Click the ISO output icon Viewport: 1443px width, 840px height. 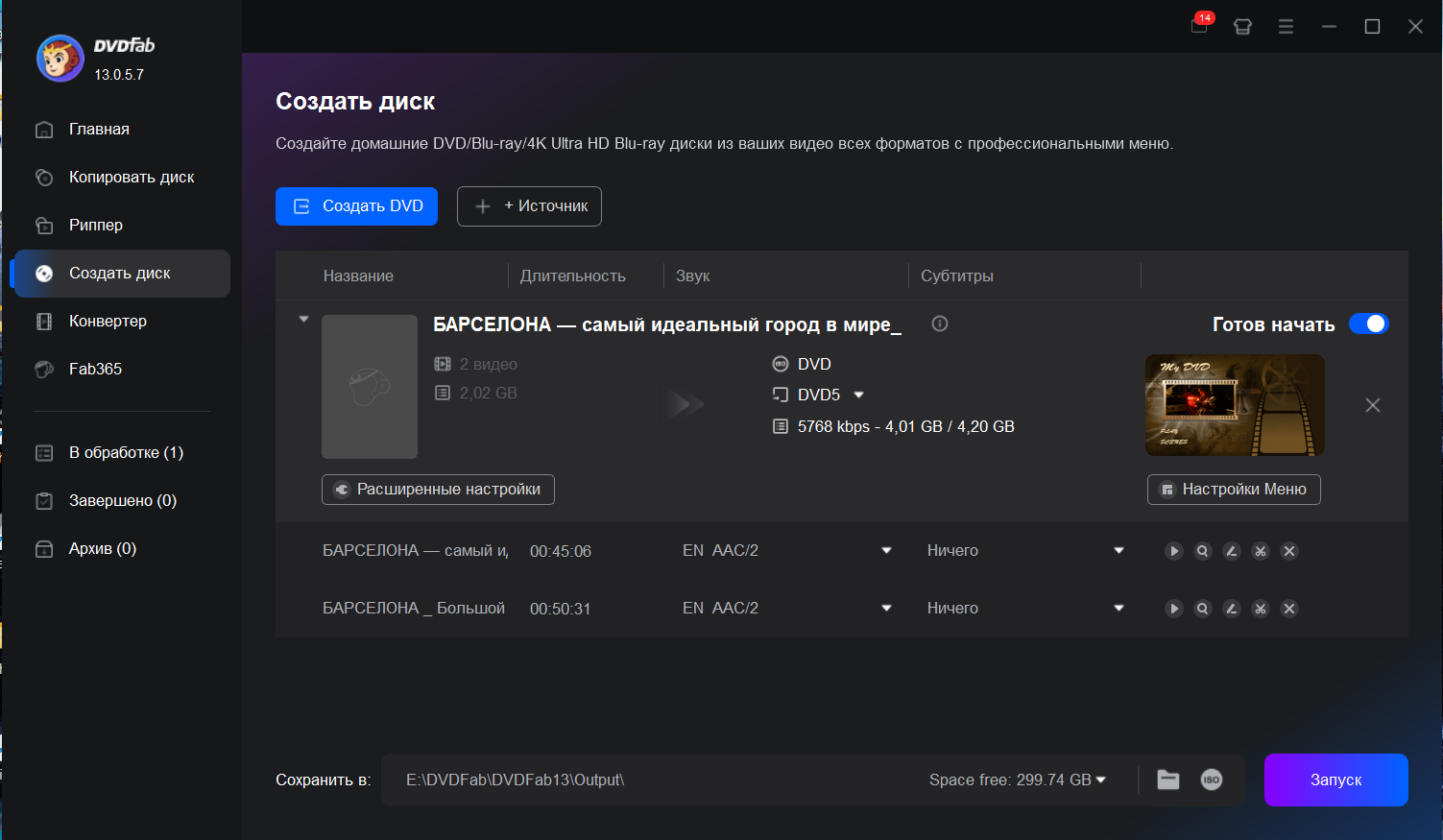(x=1212, y=780)
